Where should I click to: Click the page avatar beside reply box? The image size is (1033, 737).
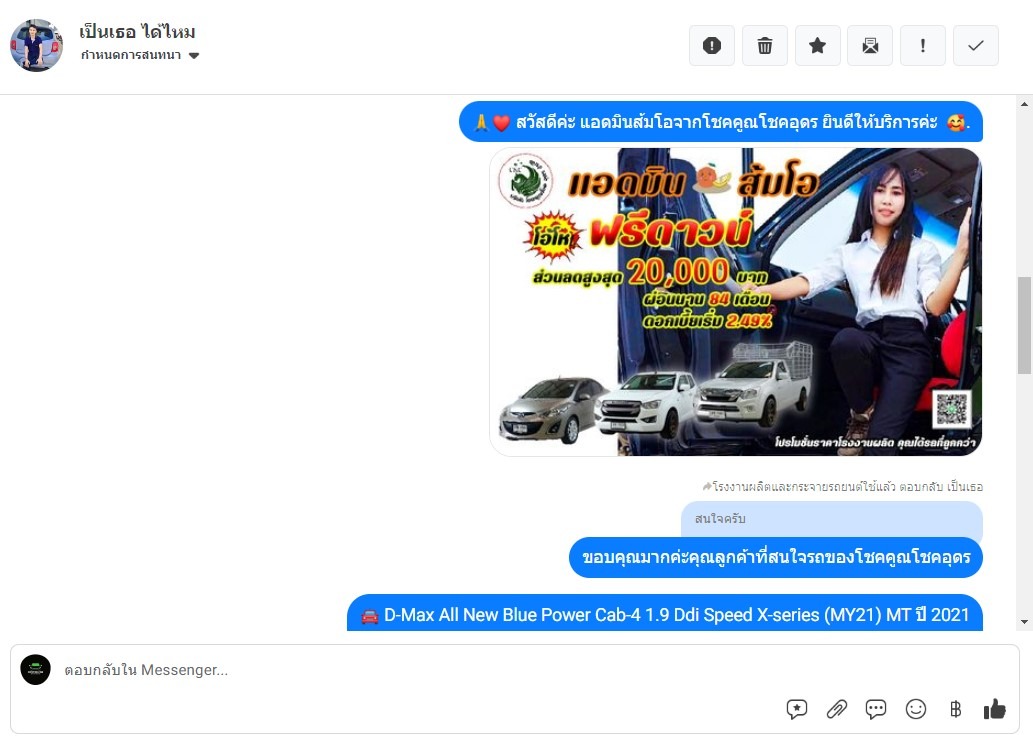tap(36, 670)
